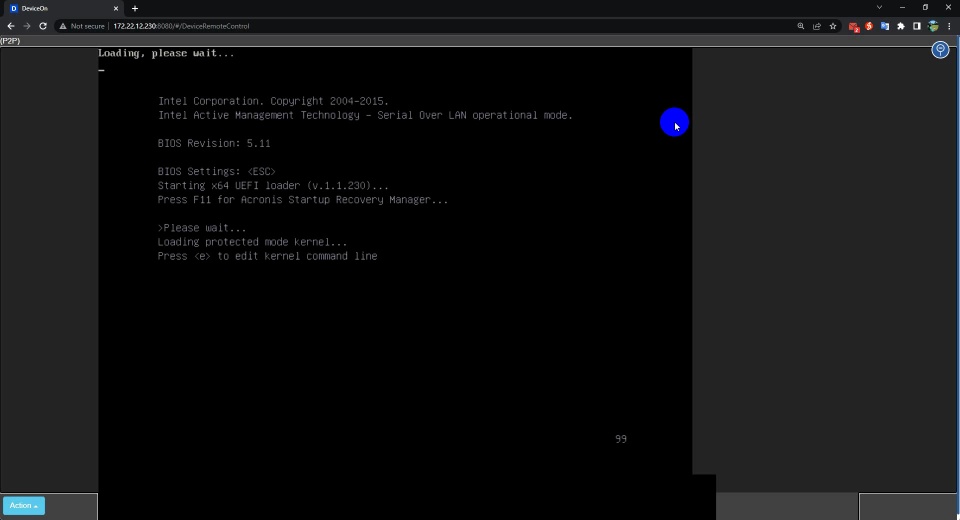
Task: Click the browser forward arrow
Action: tap(26, 26)
